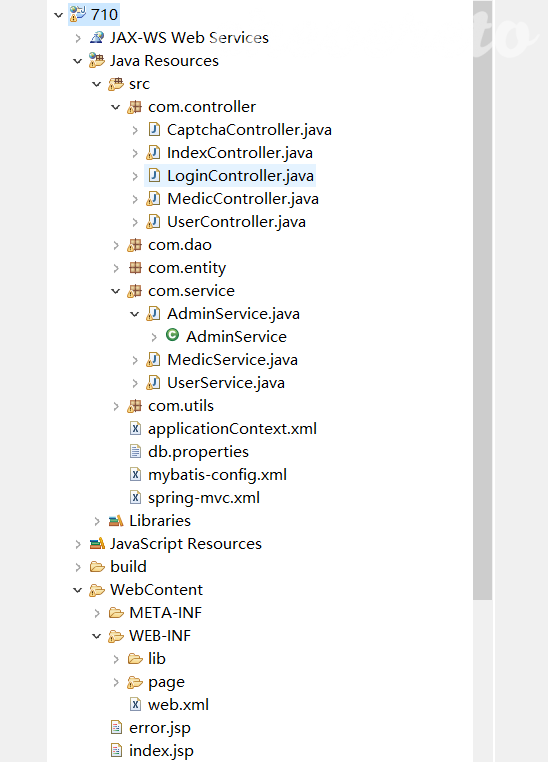Click the vertical scrollbar thumb
The height and width of the screenshot is (762, 548).
click(482, 300)
